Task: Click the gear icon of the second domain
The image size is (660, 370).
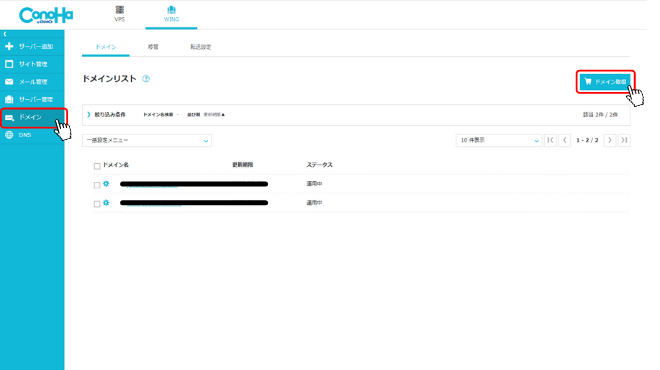Action: click(x=106, y=202)
